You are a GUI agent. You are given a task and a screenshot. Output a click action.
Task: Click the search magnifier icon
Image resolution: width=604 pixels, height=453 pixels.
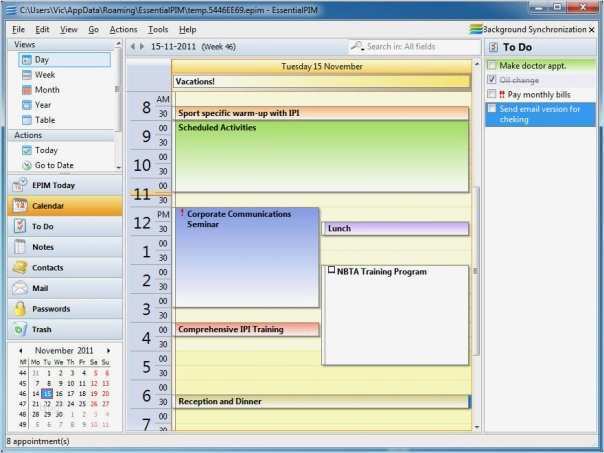pyautogui.click(x=356, y=46)
